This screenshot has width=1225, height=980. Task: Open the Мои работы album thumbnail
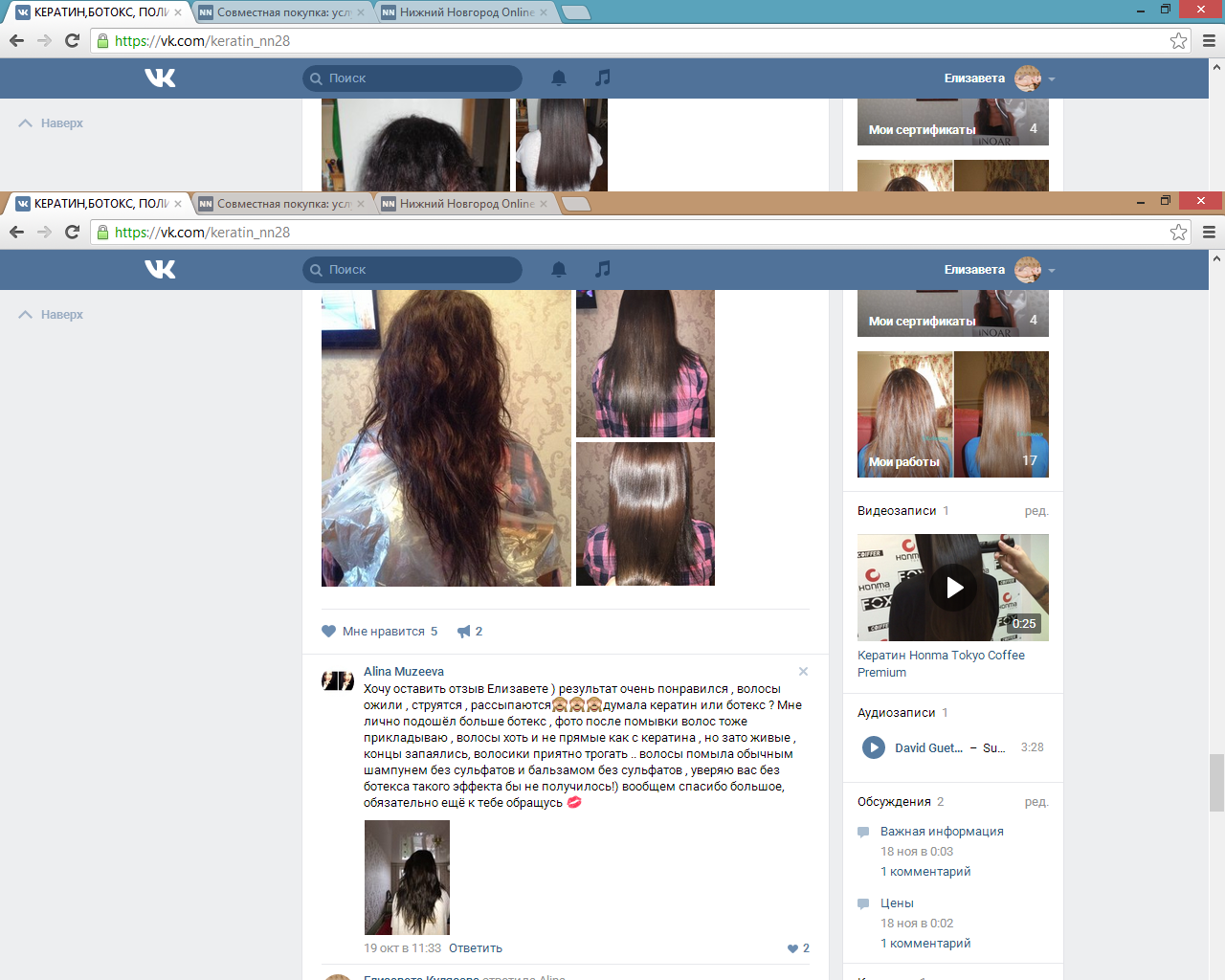pyautogui.click(x=953, y=414)
